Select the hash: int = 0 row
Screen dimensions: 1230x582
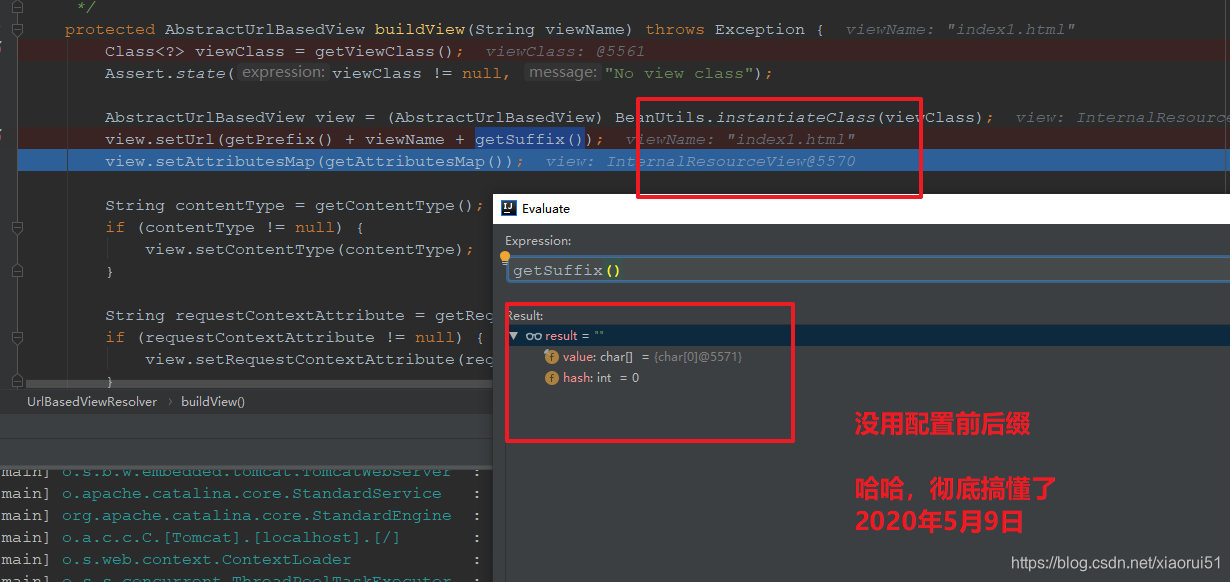coord(868,378)
